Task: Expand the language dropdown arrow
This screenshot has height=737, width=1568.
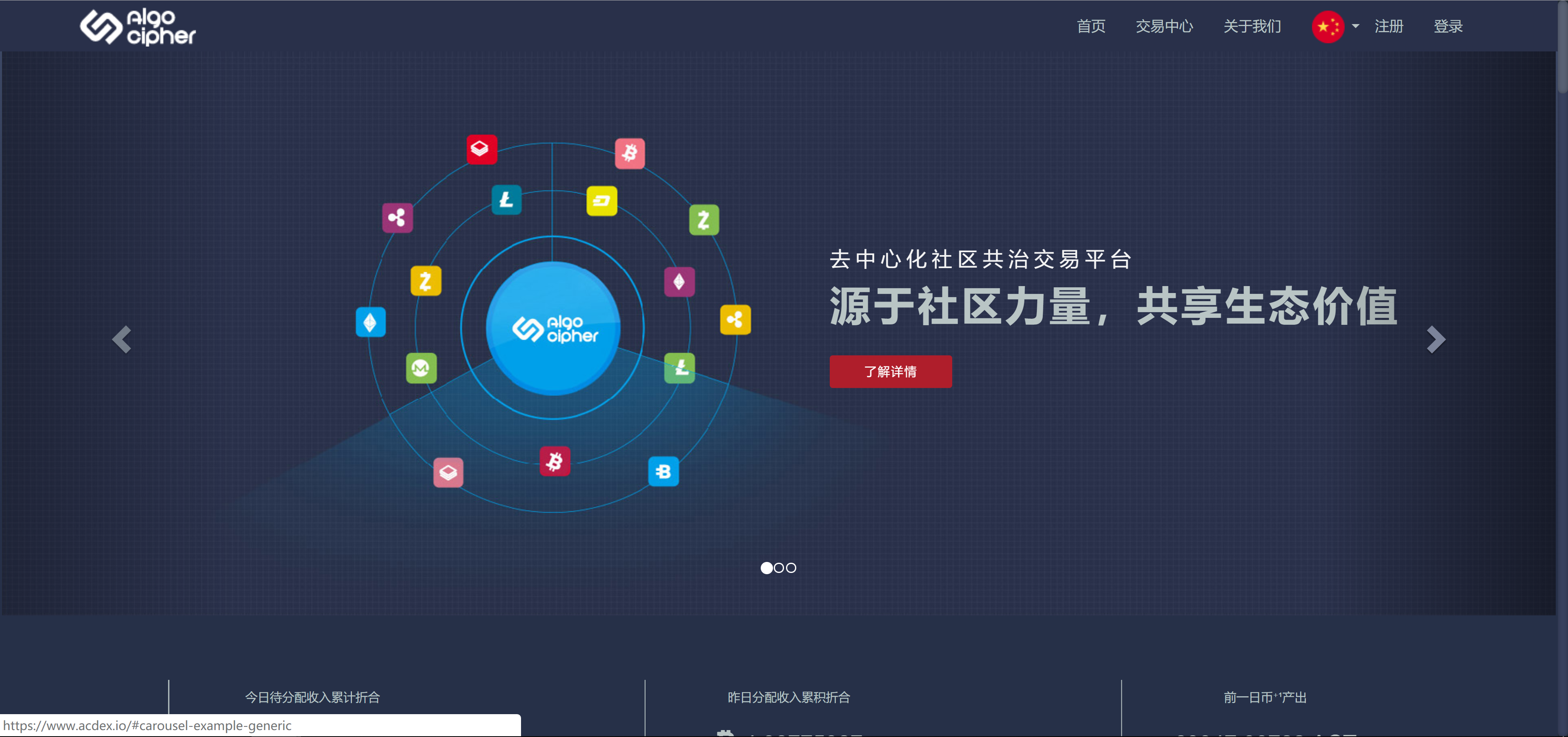Action: coord(1356,26)
